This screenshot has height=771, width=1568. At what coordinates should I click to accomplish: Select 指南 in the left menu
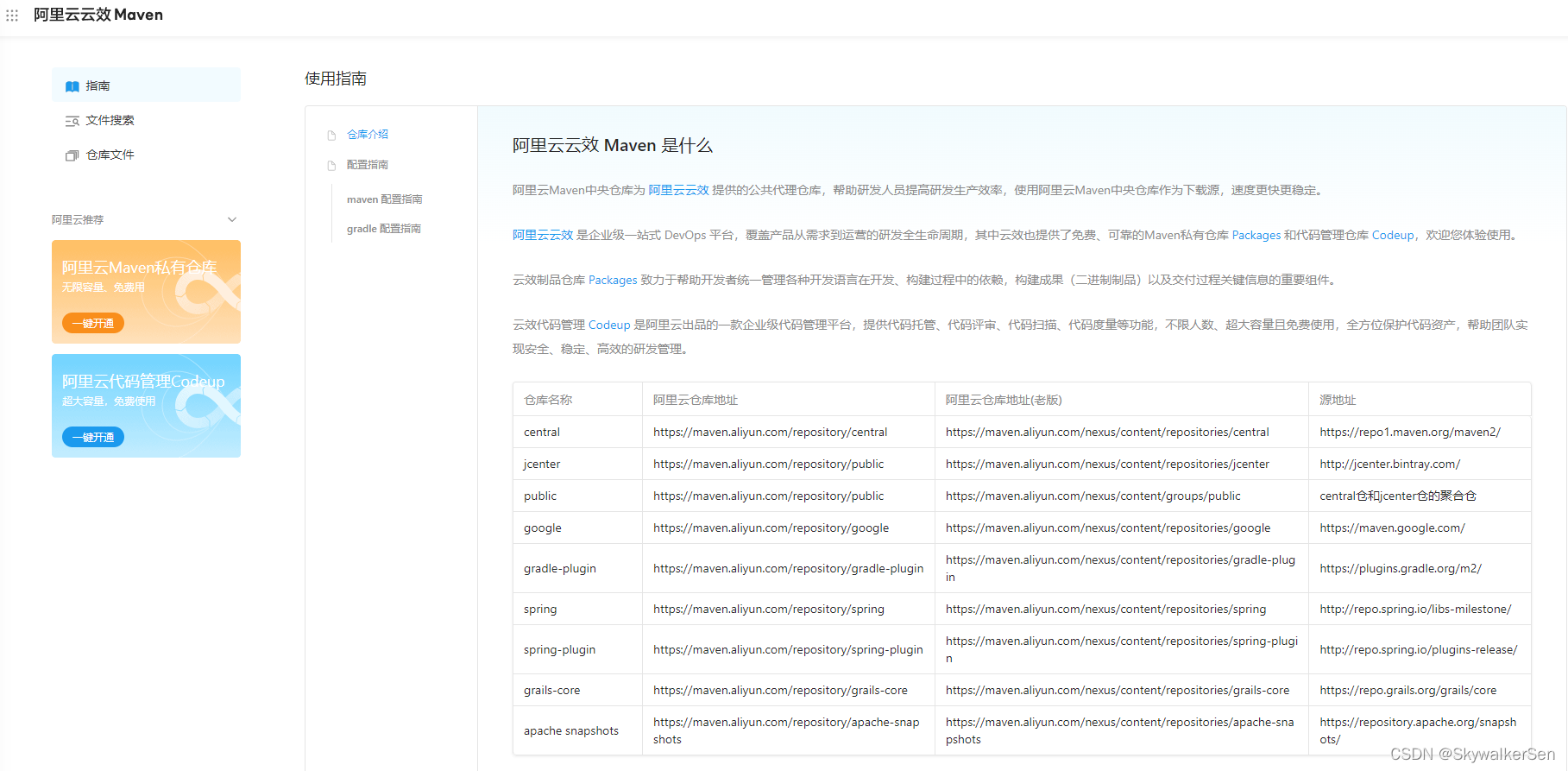146,85
